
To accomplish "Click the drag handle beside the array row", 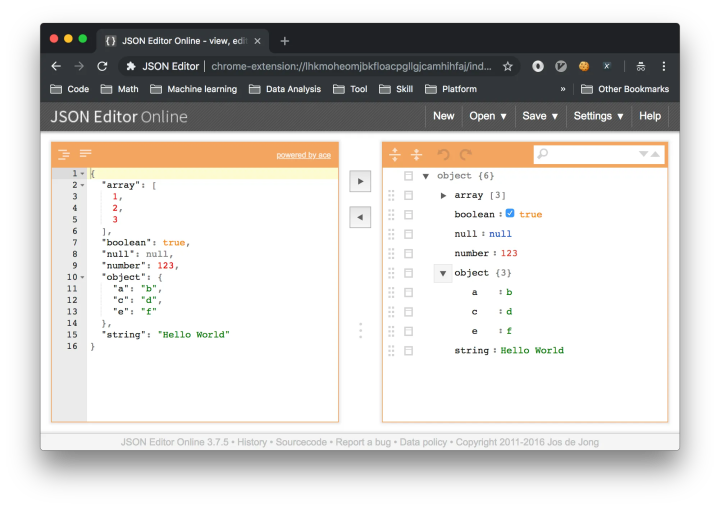I will pos(391,195).
